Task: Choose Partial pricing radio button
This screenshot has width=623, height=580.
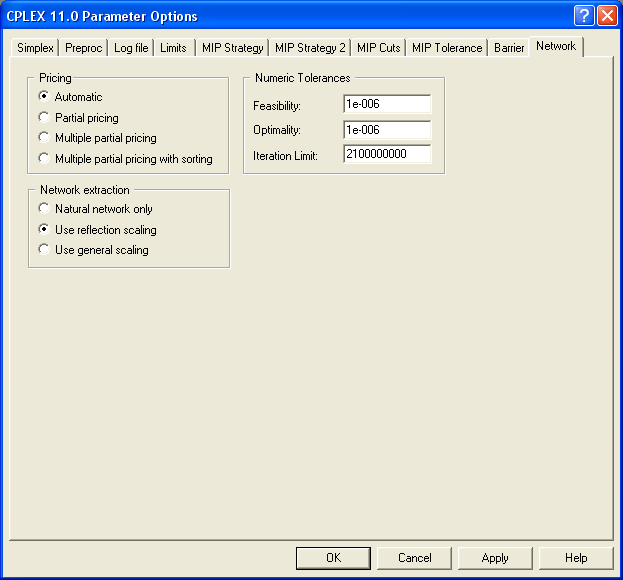Action: coord(43,118)
